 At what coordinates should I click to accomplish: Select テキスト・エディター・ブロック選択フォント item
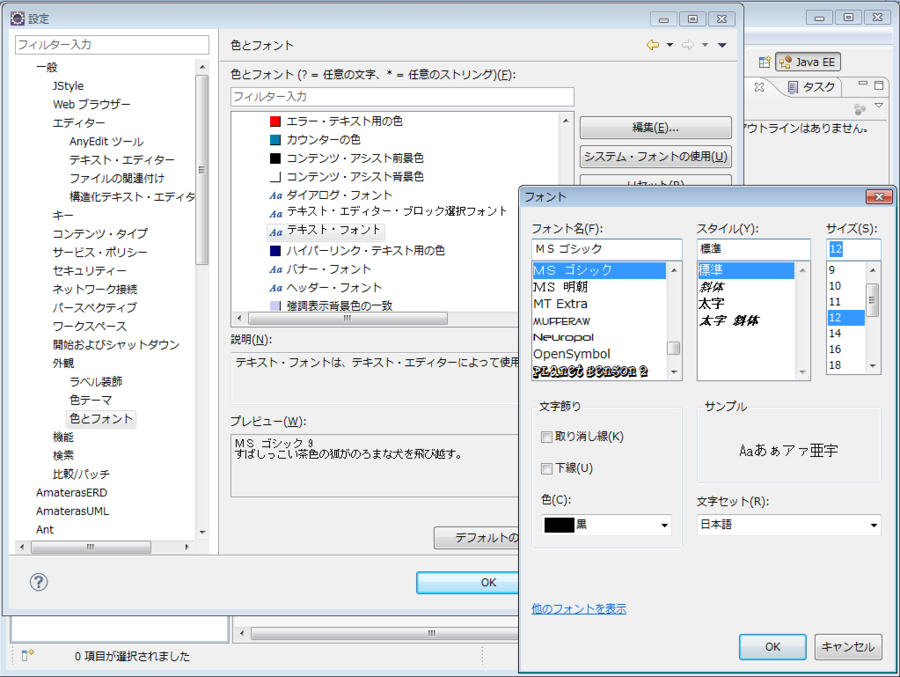pyautogui.click(x=388, y=211)
